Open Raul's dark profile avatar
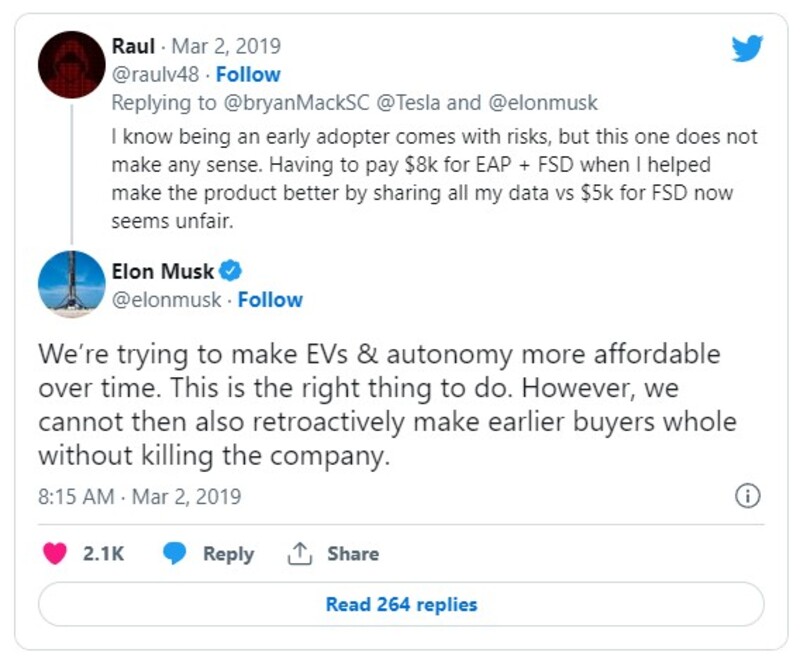The image size is (800, 659). [71, 65]
